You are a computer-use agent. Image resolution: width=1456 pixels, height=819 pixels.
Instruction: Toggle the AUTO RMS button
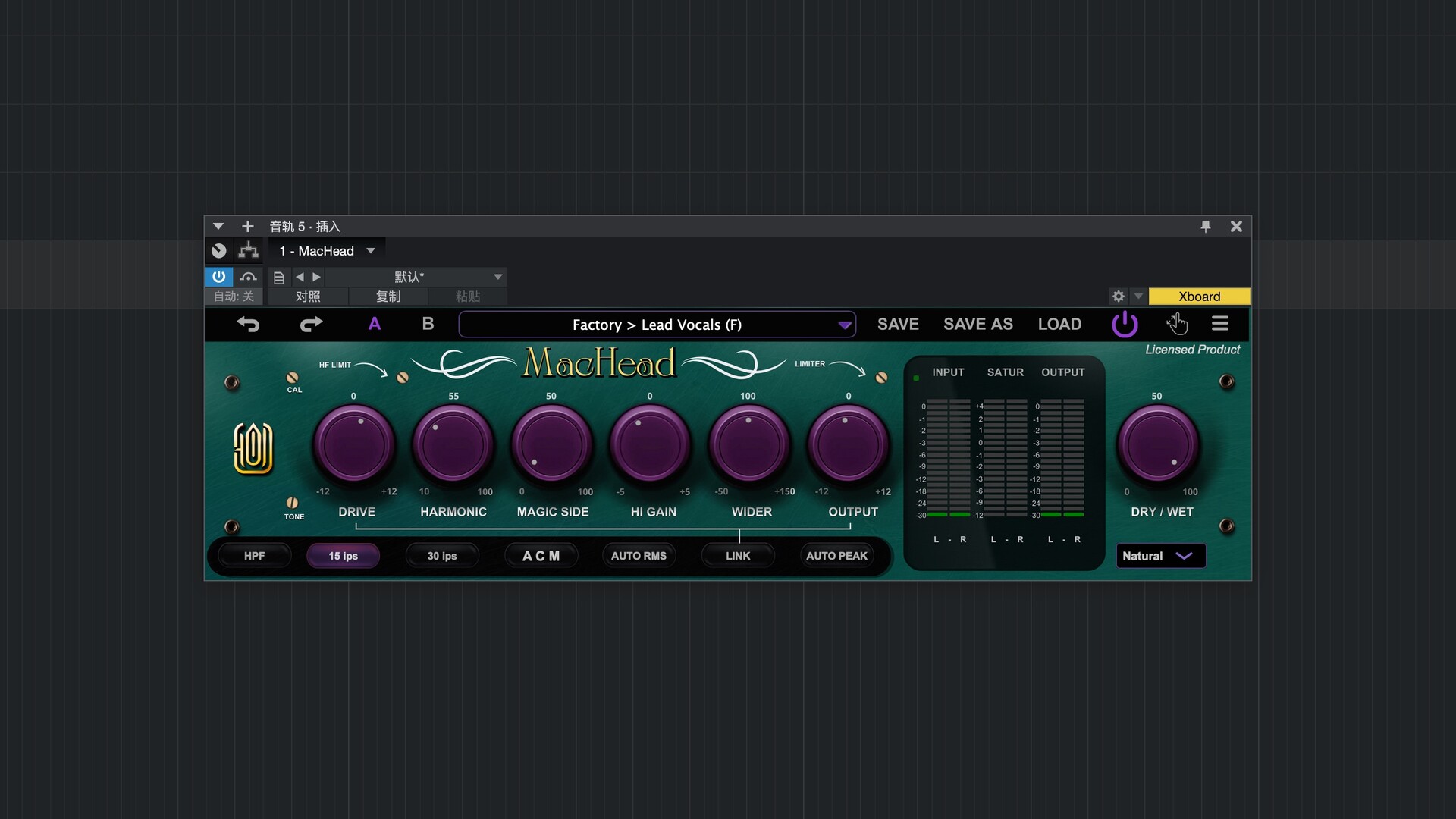click(x=639, y=556)
